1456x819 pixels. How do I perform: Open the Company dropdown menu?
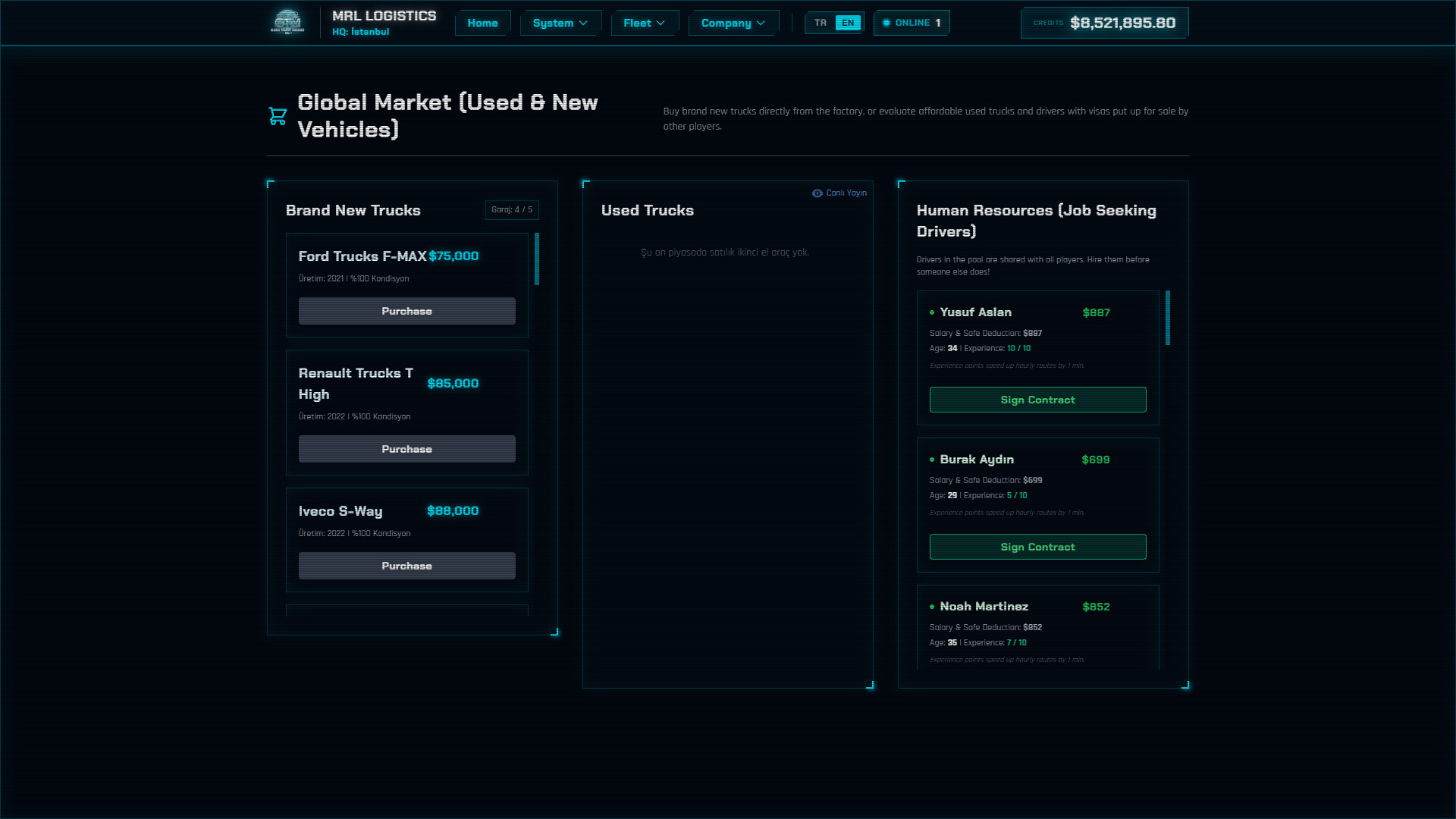click(733, 23)
